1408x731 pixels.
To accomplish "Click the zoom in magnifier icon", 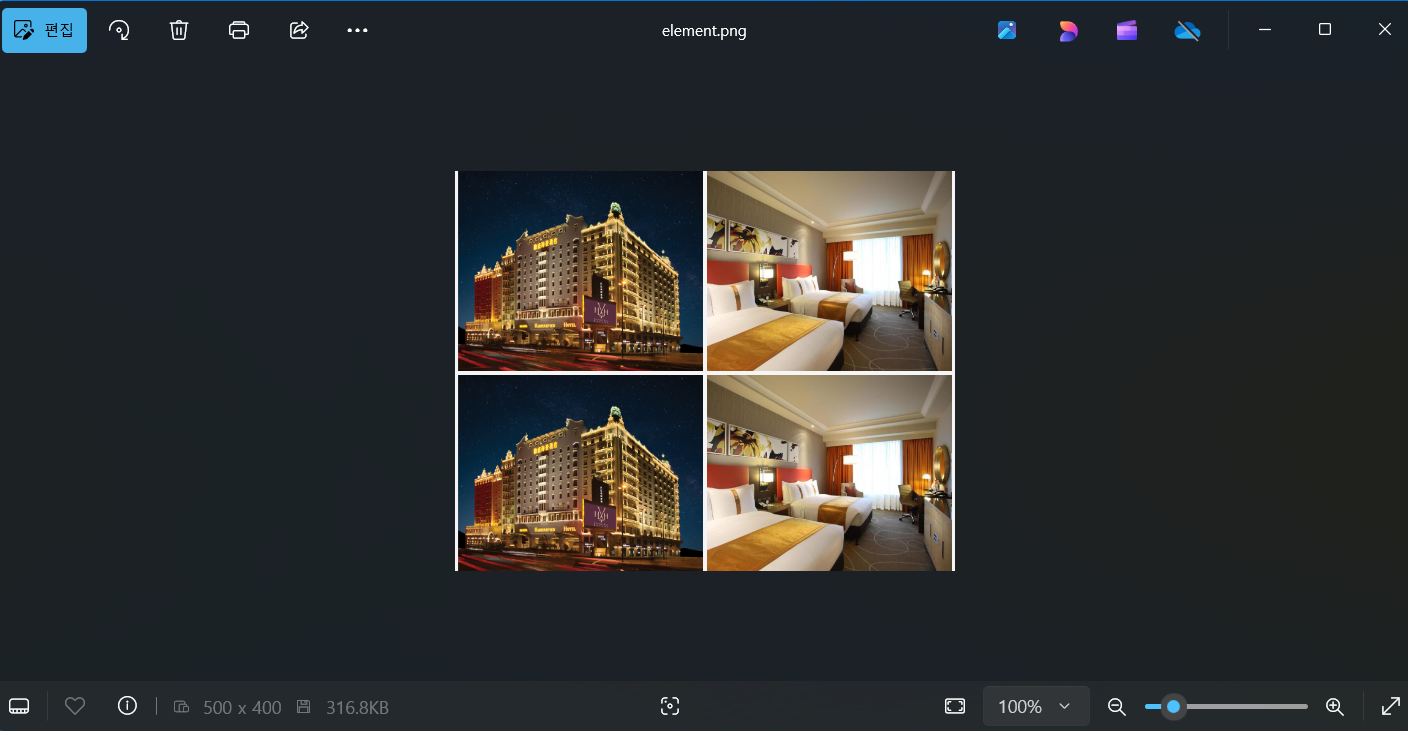I will tap(1334, 707).
